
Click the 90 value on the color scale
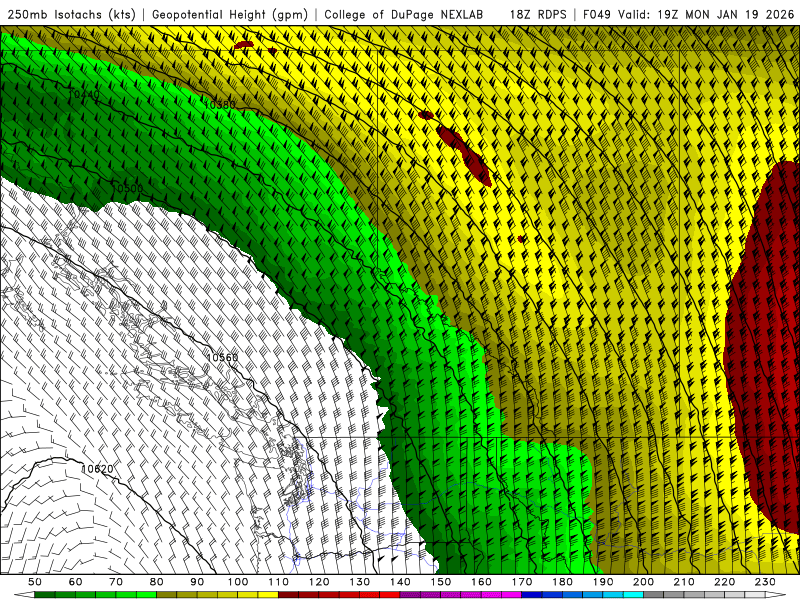[x=197, y=582]
